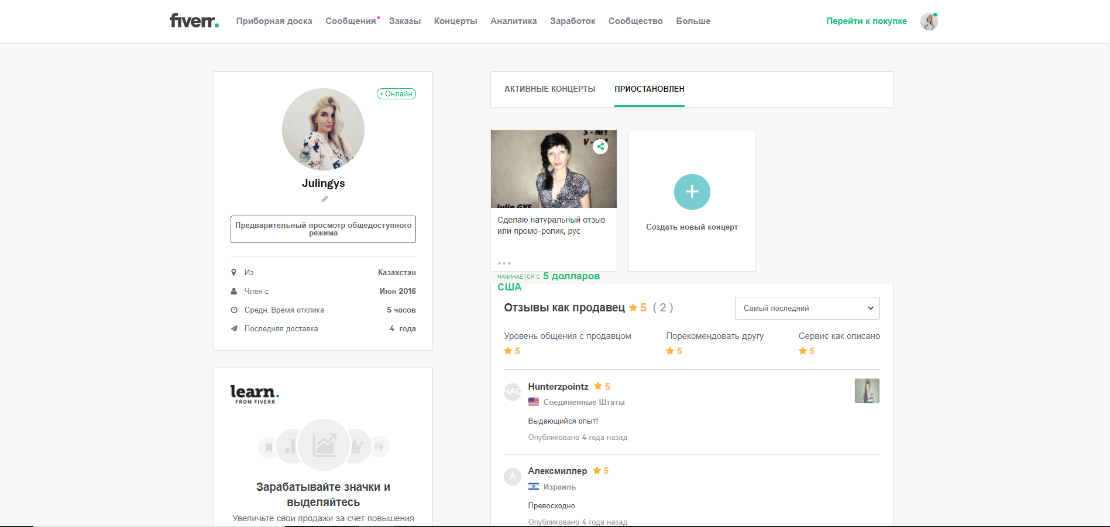Click Предварительный просмотр общедоступного режима button
The image size is (1110, 527).
323,229
